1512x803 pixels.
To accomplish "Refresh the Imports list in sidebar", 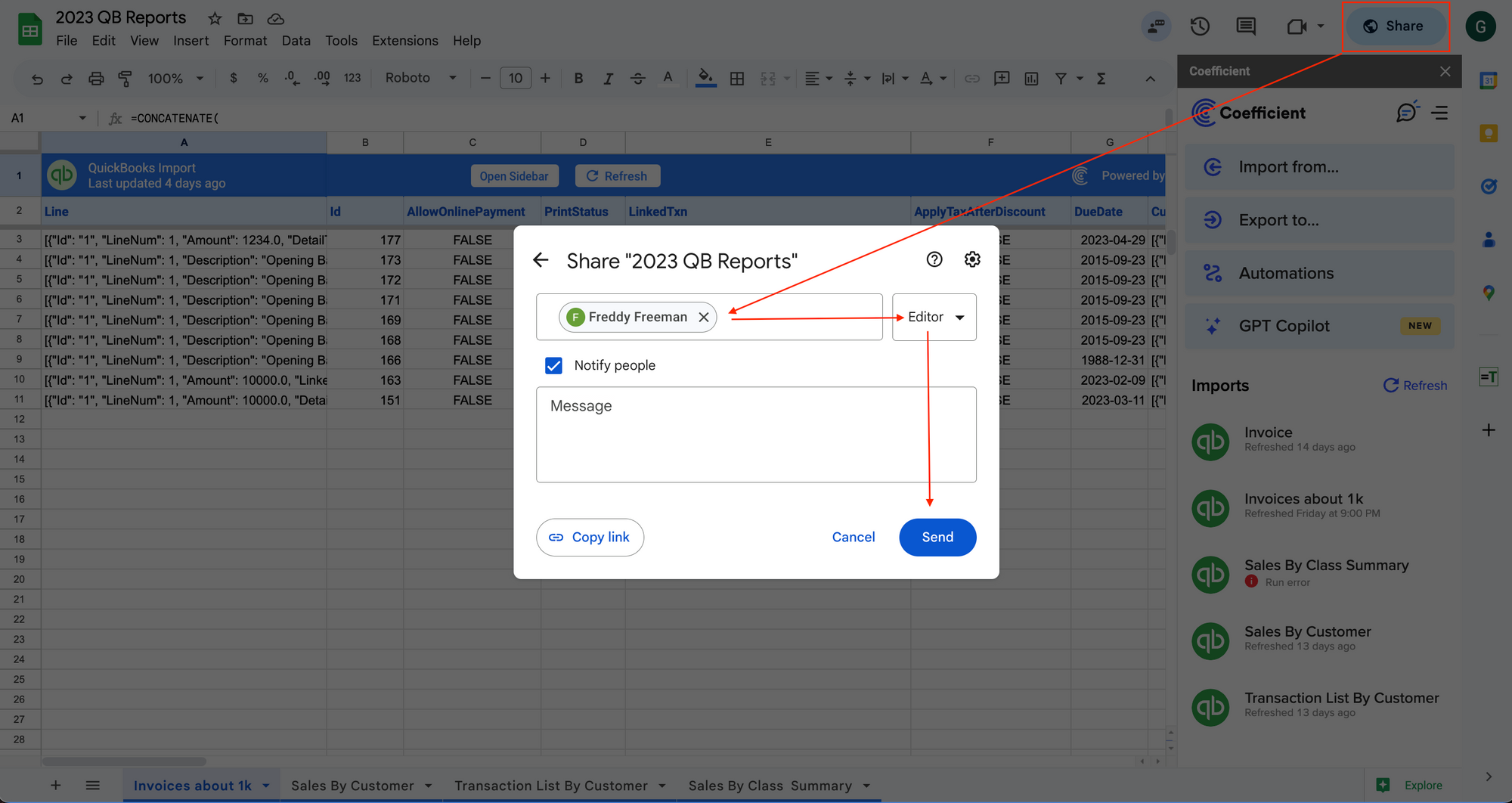I will (1415, 386).
